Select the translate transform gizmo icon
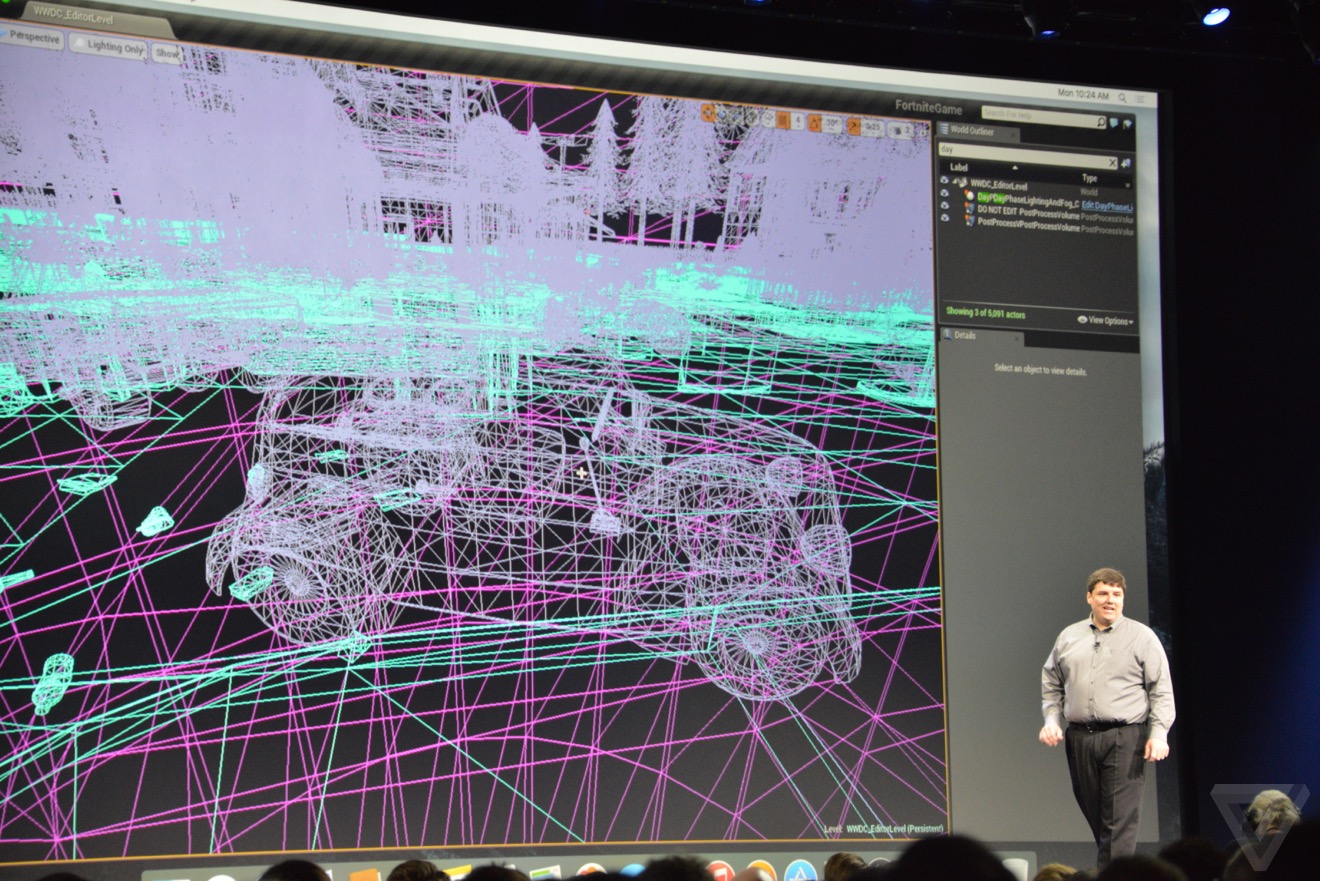 point(709,113)
